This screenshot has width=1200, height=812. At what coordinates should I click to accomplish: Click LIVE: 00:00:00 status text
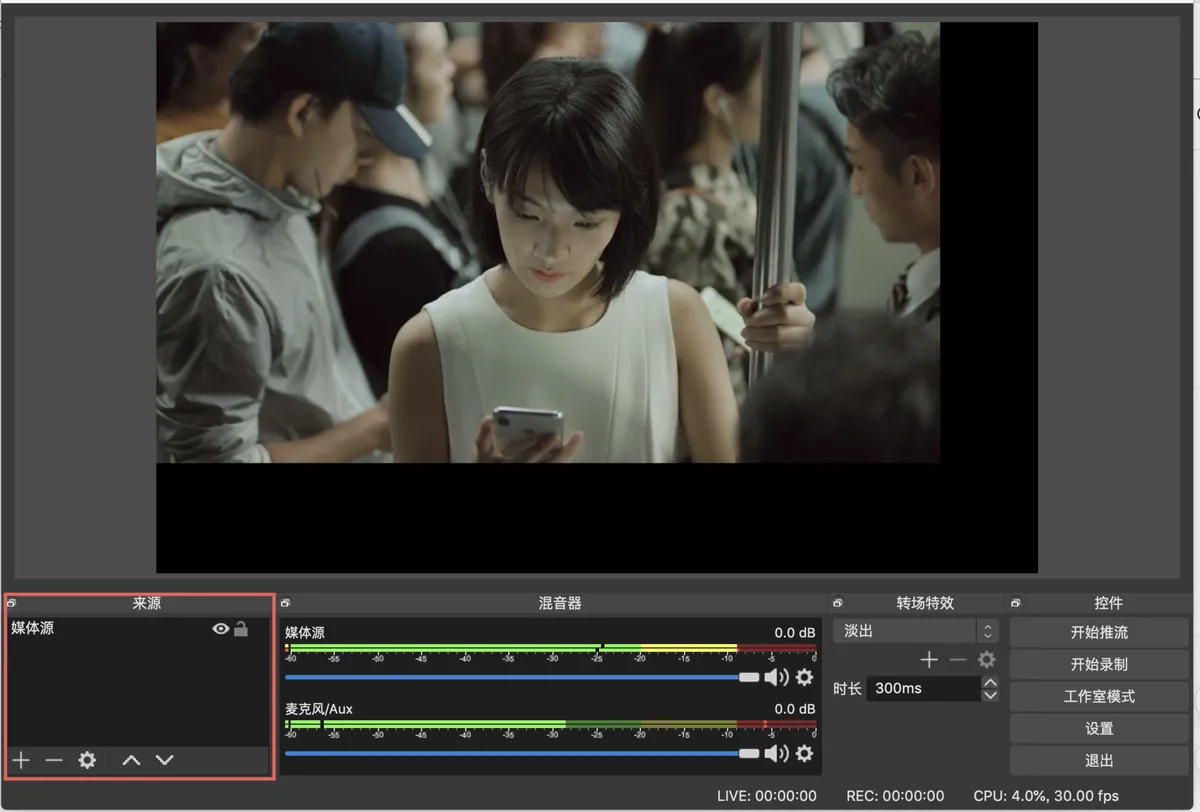[767, 796]
